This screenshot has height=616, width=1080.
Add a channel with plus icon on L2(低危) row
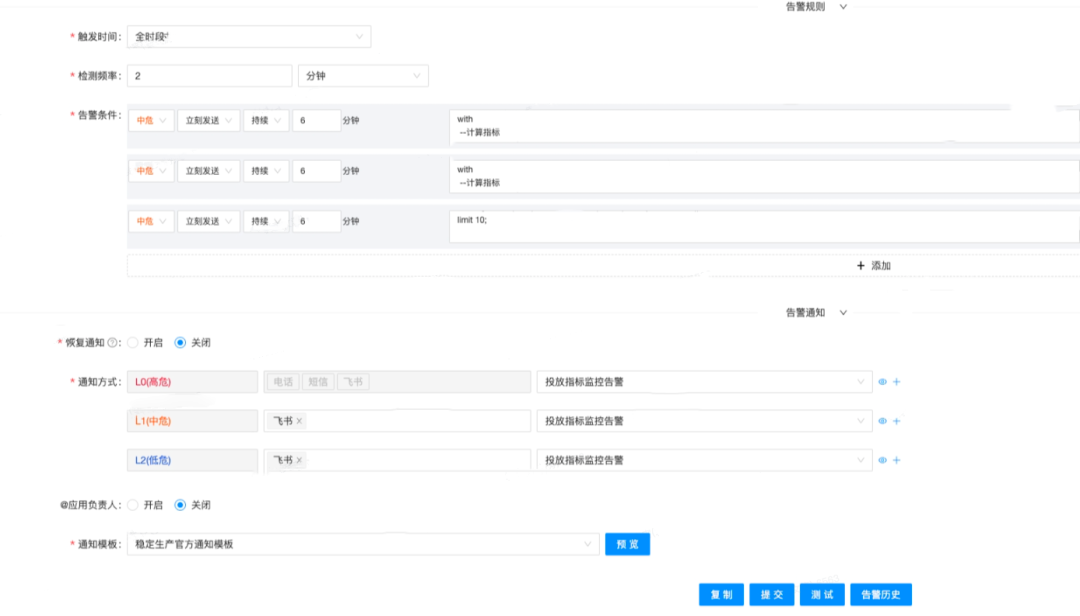coord(897,460)
